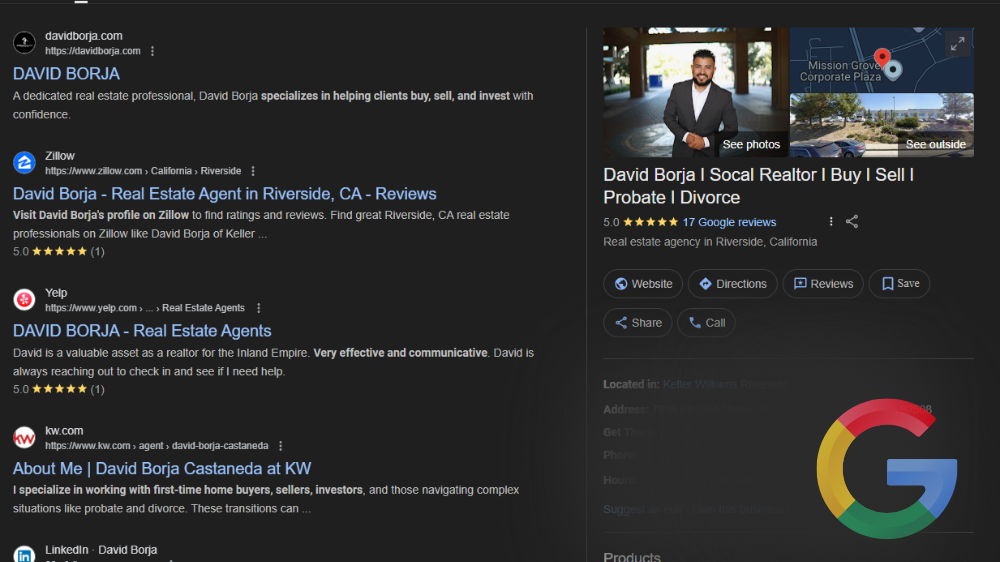Open the See outside street view
The image size is (1000, 562).
click(881, 125)
